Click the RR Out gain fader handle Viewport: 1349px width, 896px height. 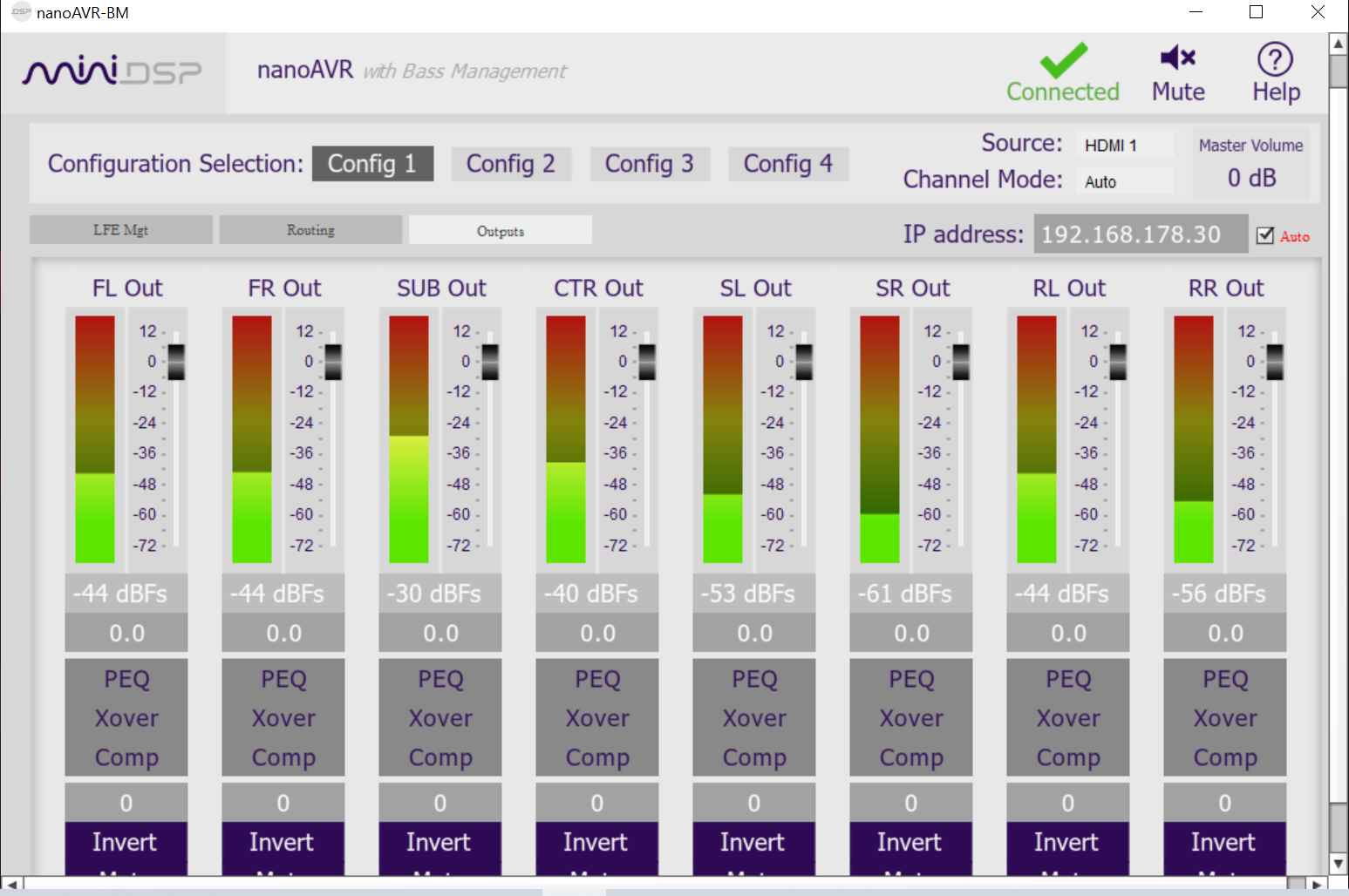pos(1275,362)
